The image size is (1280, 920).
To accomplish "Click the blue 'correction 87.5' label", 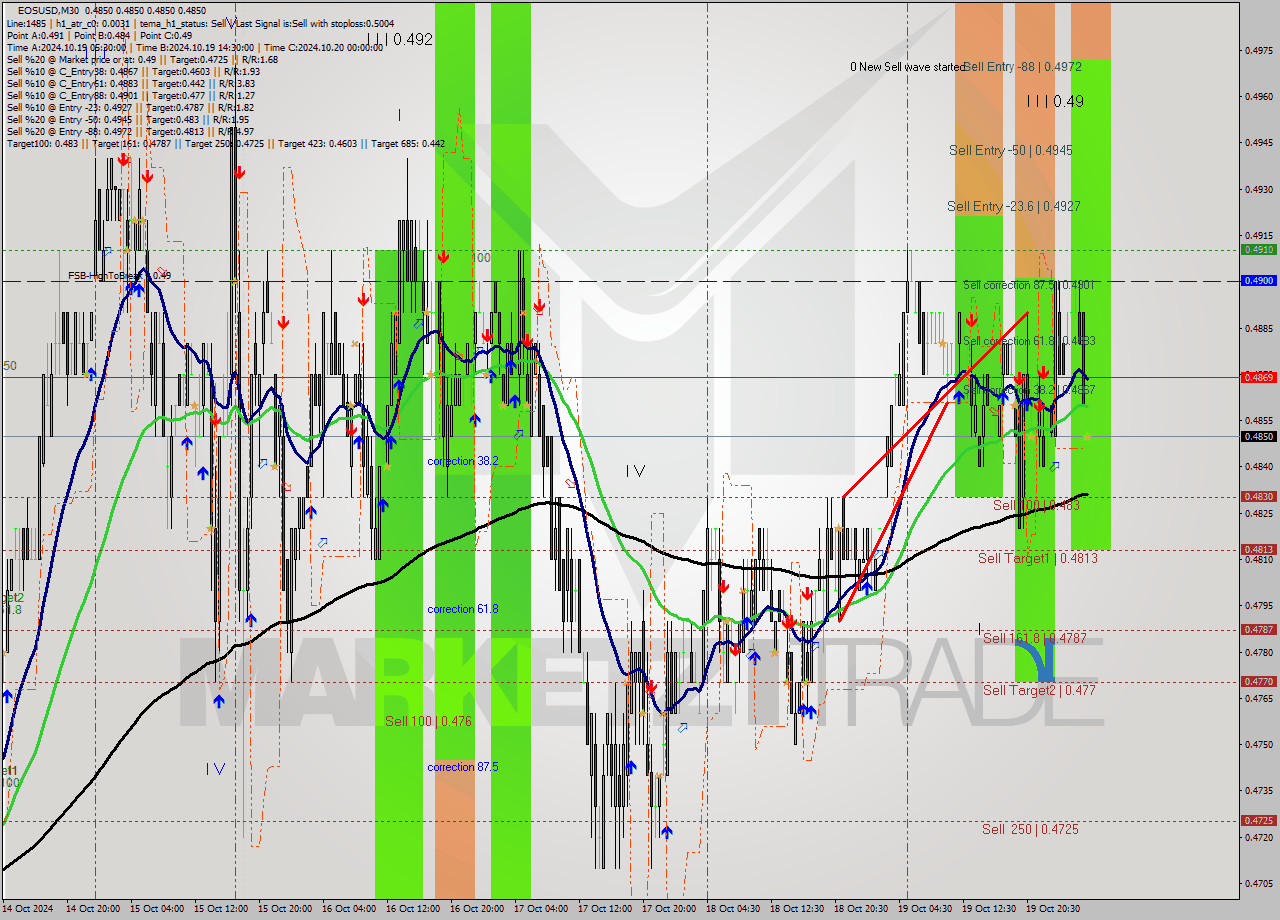I will (462, 767).
